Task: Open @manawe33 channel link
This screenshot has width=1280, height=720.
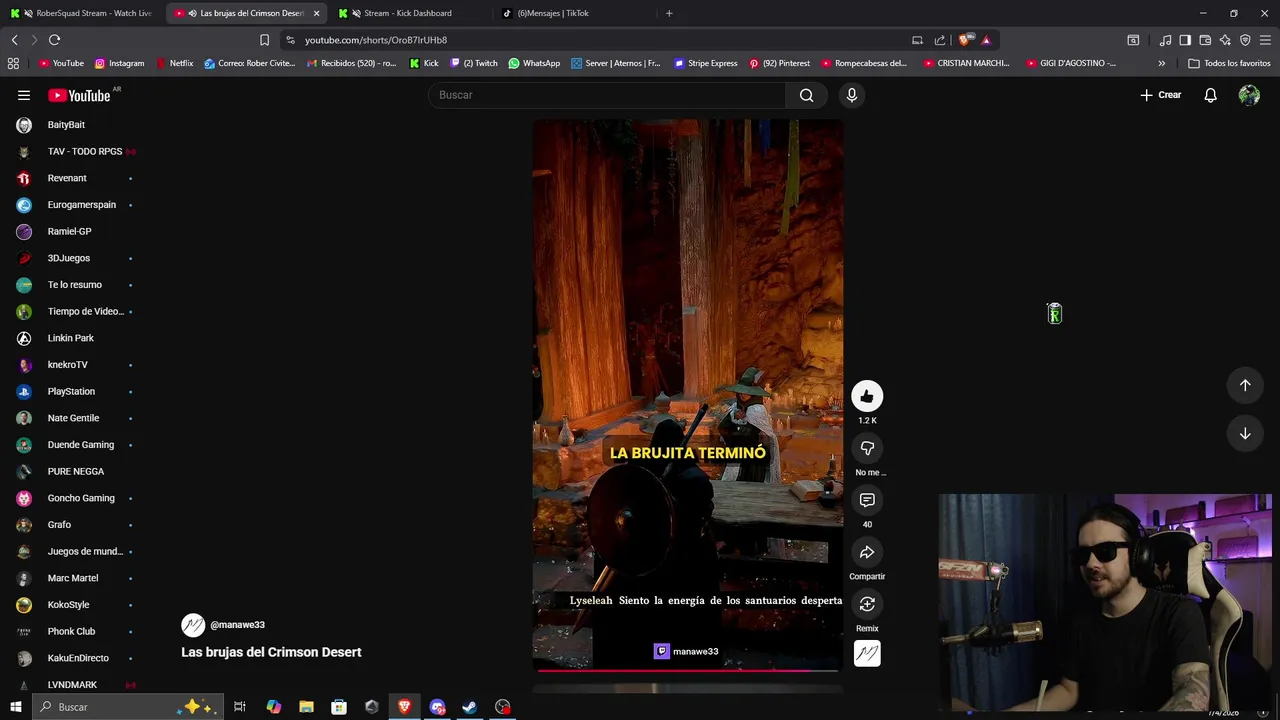Action: (237, 625)
